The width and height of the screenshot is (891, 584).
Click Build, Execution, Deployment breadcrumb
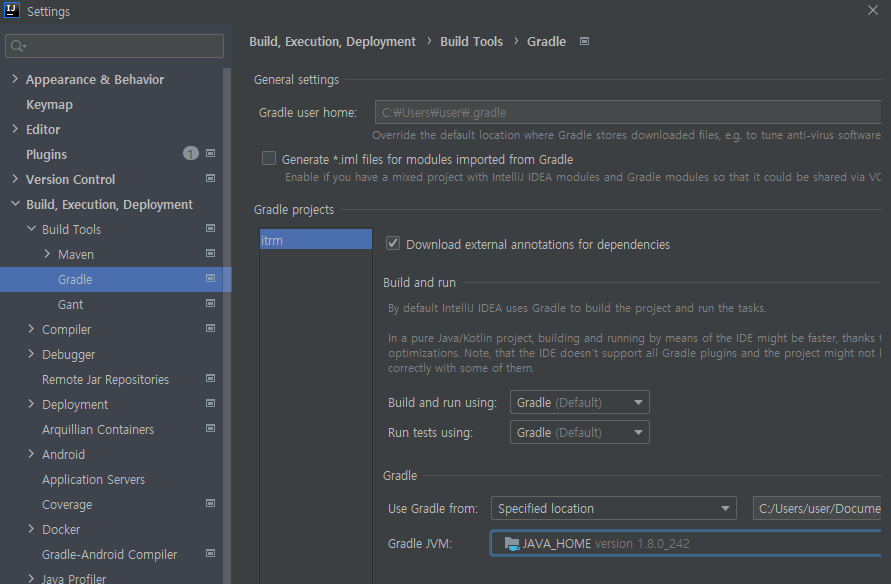[332, 41]
